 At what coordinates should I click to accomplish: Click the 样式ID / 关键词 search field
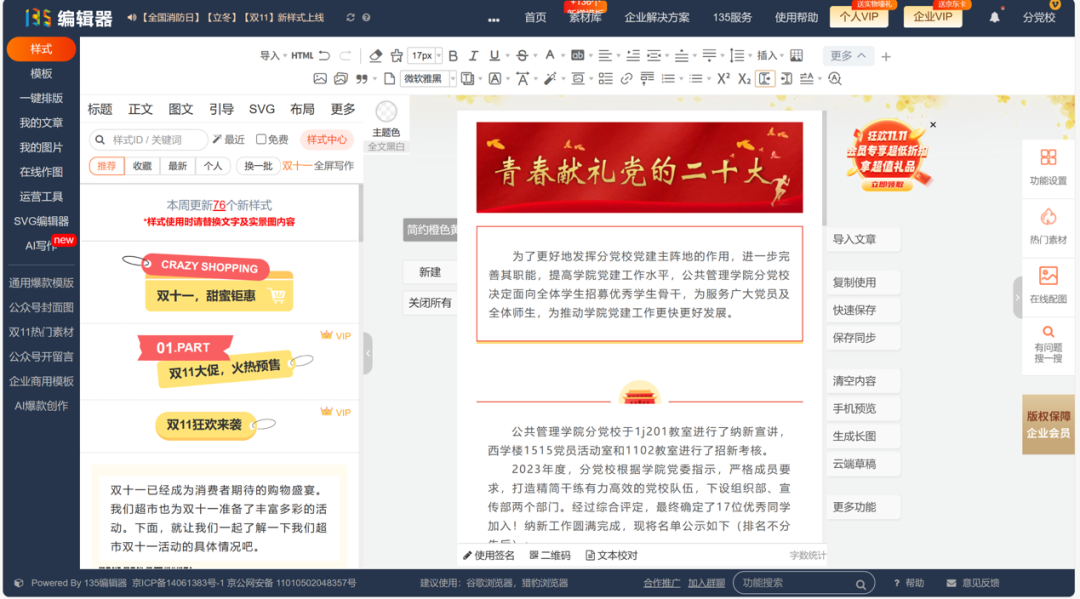[x=154, y=140]
